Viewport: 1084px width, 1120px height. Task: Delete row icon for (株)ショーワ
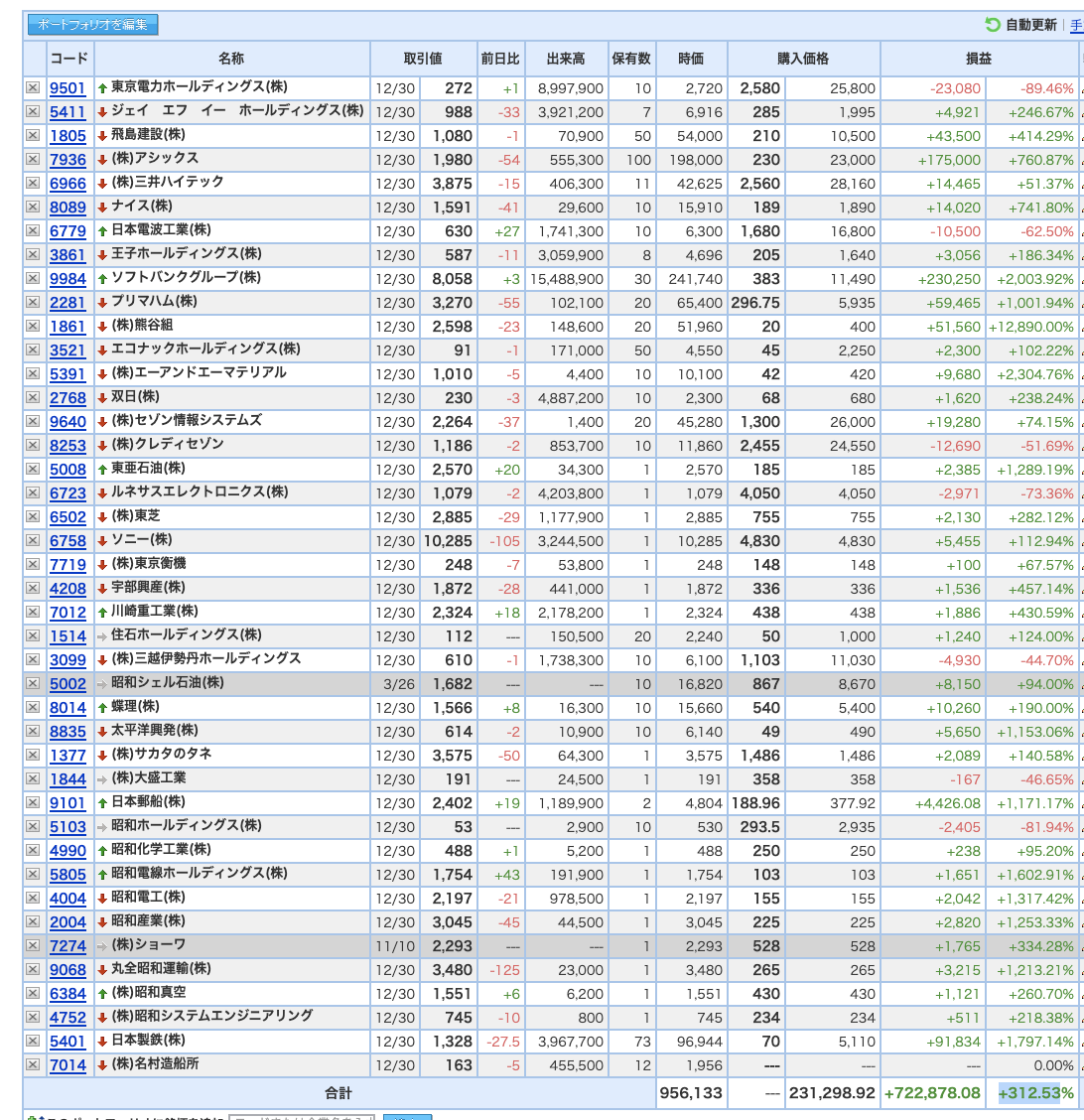(33, 945)
